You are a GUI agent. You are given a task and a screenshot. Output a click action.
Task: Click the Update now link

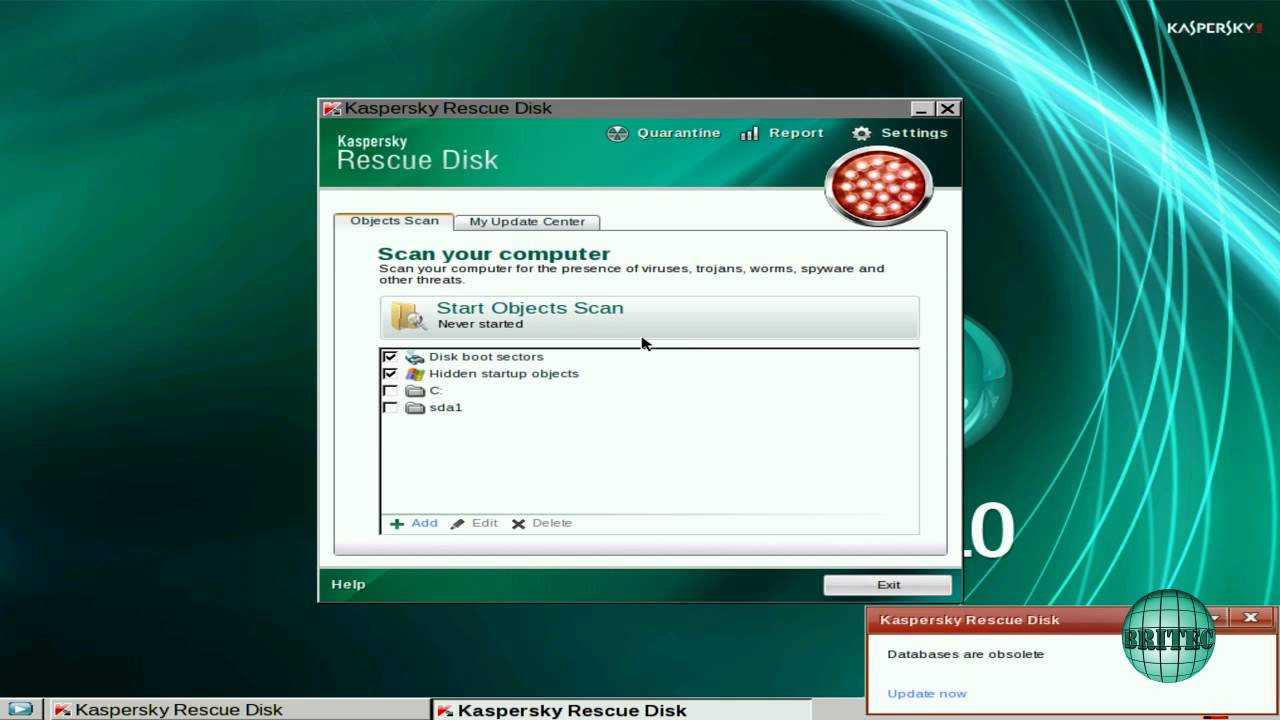(x=927, y=694)
